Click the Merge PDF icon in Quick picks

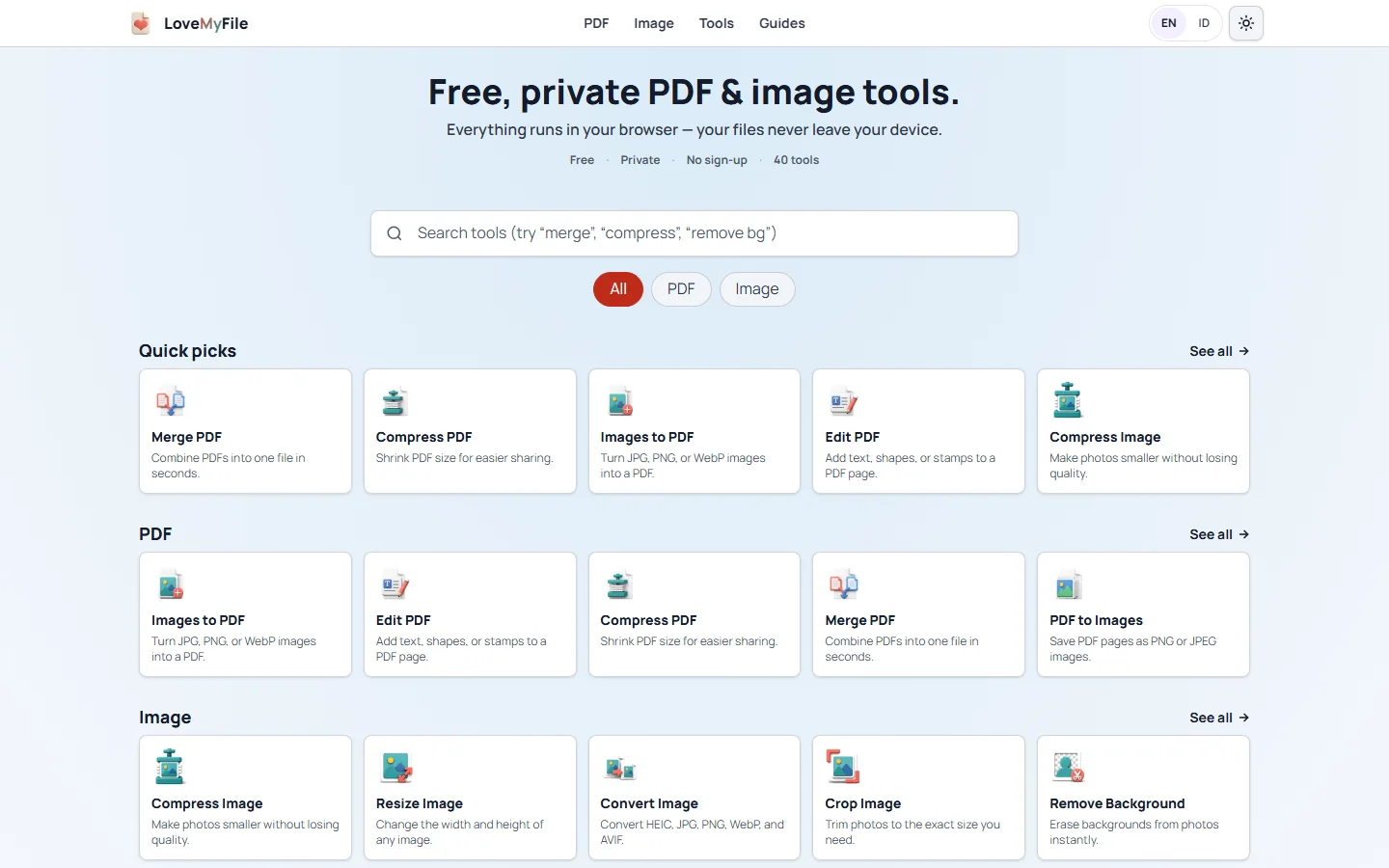tap(170, 400)
